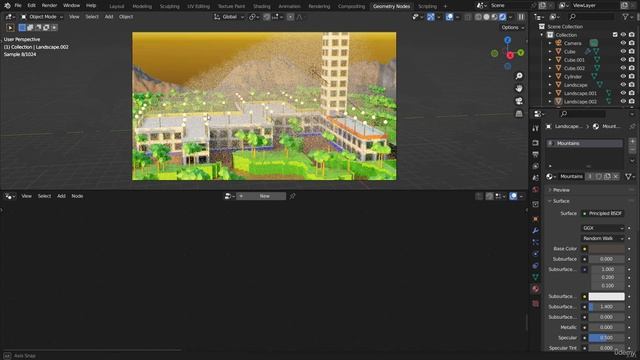This screenshot has height=360, width=640.
Task: Pause the viewport render preview
Action: (x=521, y=17)
